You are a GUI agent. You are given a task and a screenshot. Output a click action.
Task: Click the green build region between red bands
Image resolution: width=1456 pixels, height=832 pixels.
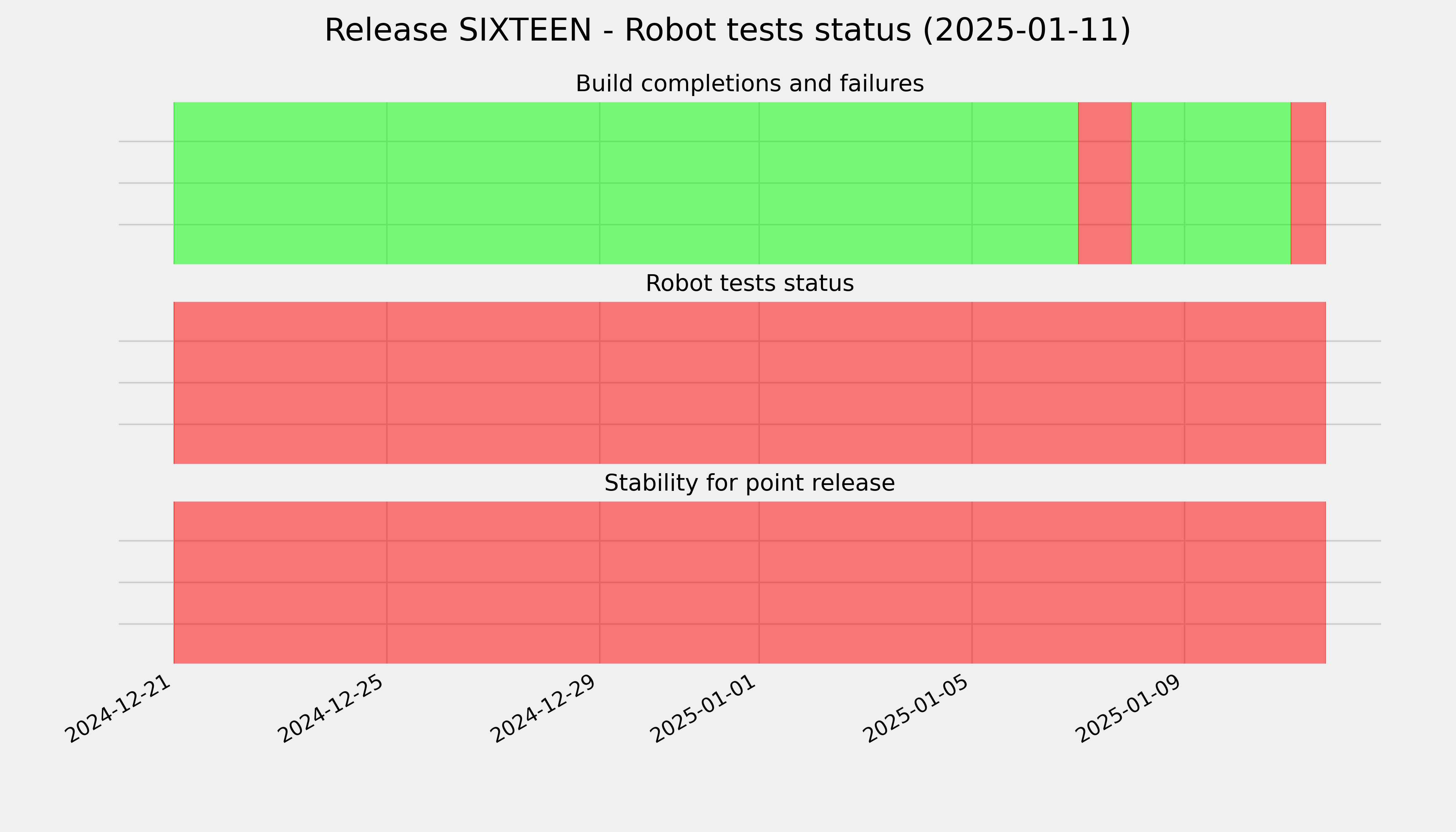pyautogui.click(x=1211, y=183)
